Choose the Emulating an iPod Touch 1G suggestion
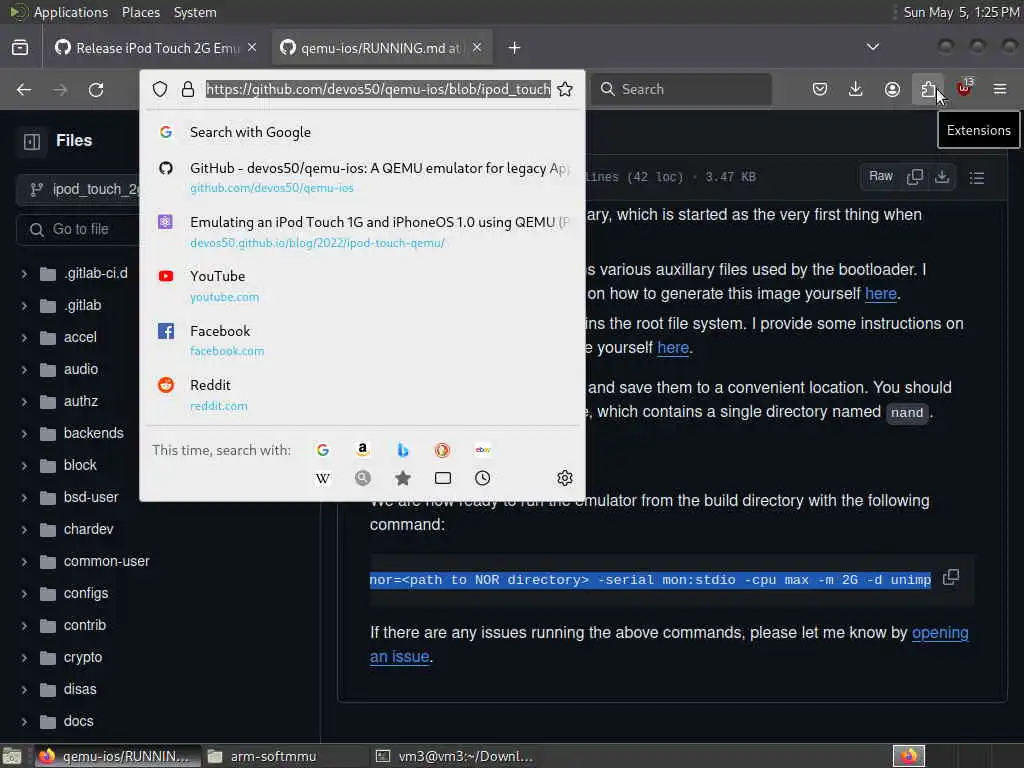This screenshot has width=1024, height=768. 362,232
